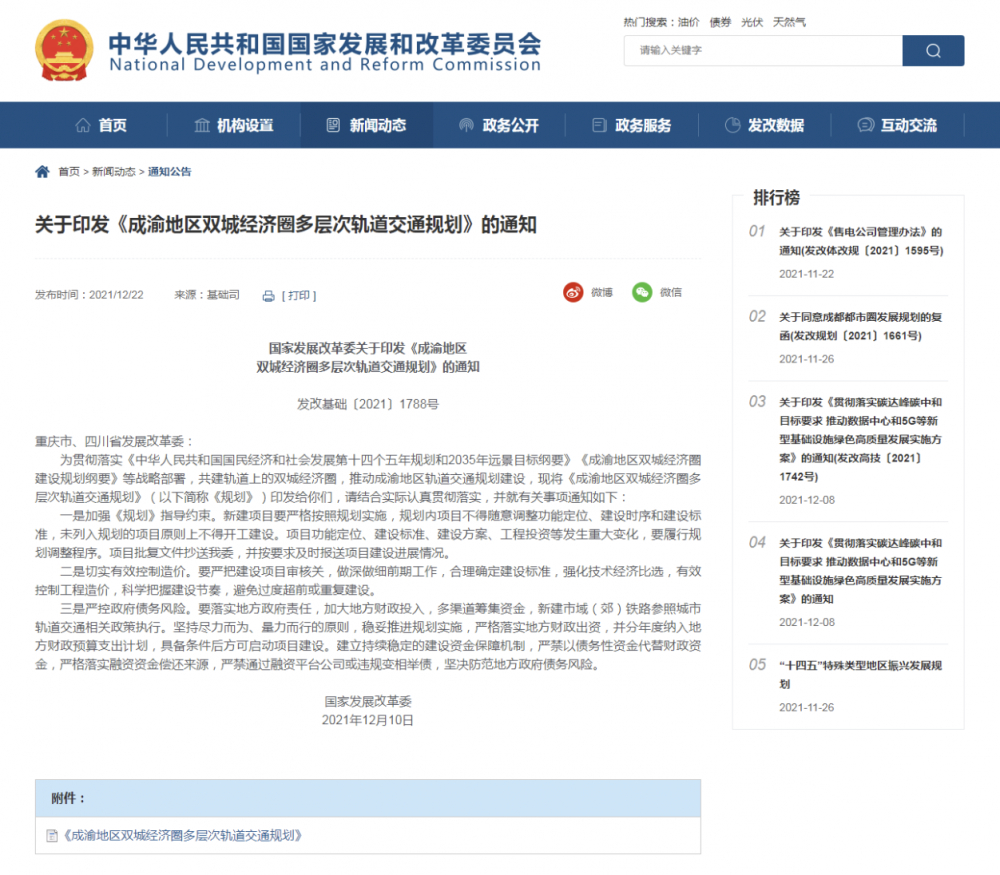Click hot search term 光伏
Viewport: 1000px width, 875px height.
click(x=752, y=22)
